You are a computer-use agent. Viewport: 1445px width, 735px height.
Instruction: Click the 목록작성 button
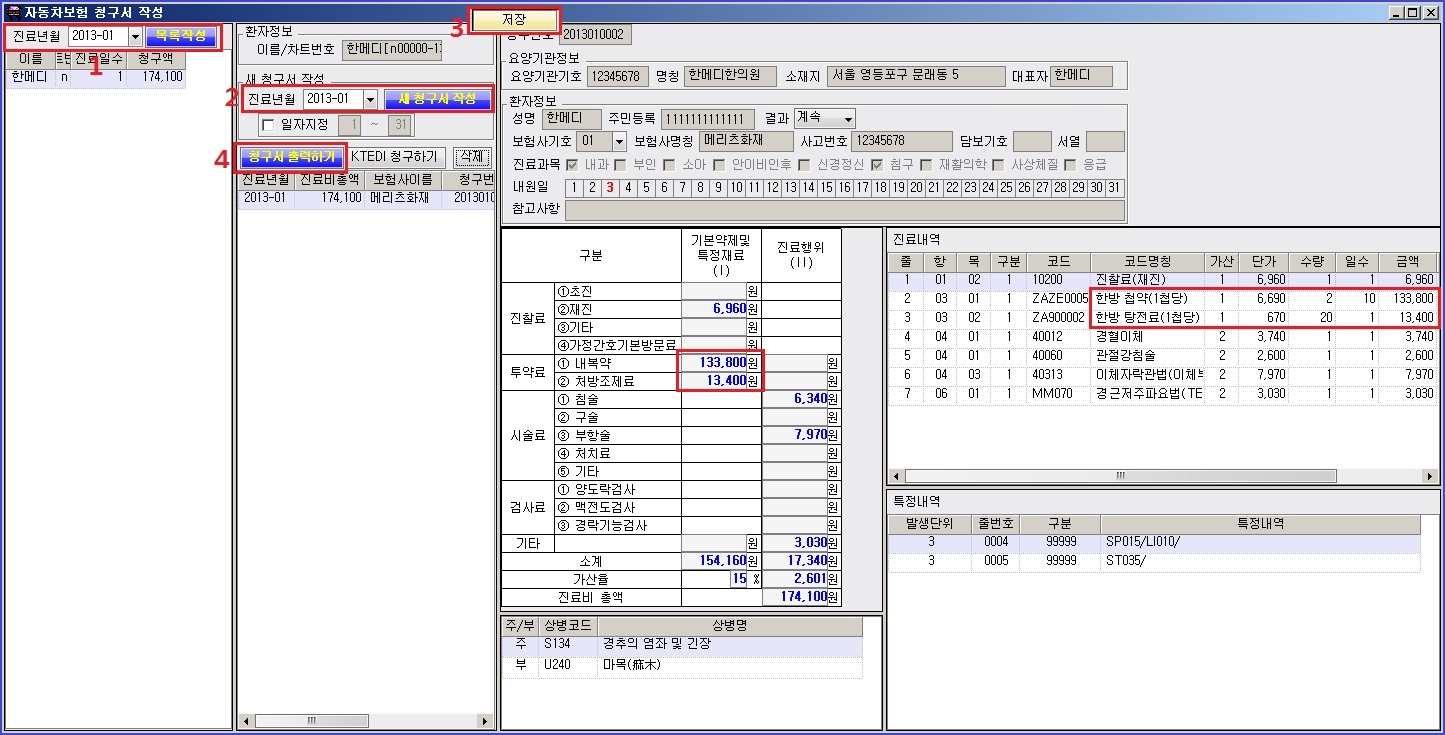point(180,36)
